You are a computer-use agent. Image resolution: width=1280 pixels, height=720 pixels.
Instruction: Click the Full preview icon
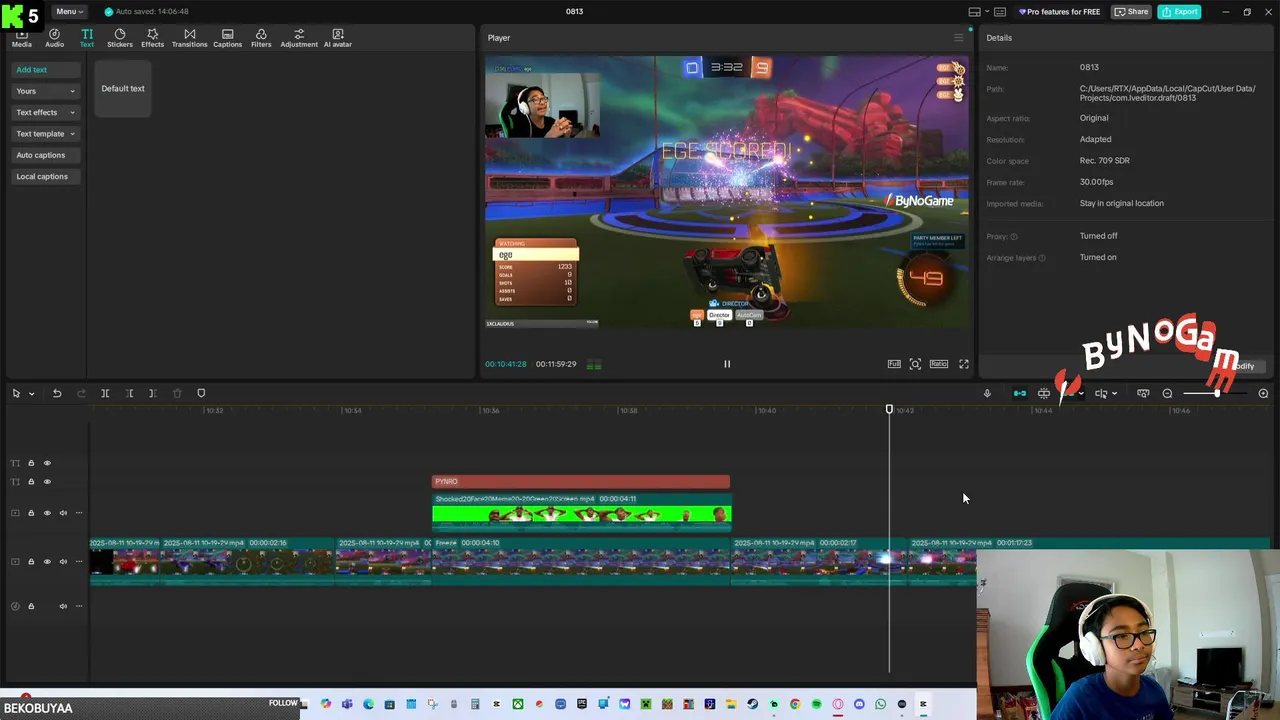(894, 364)
